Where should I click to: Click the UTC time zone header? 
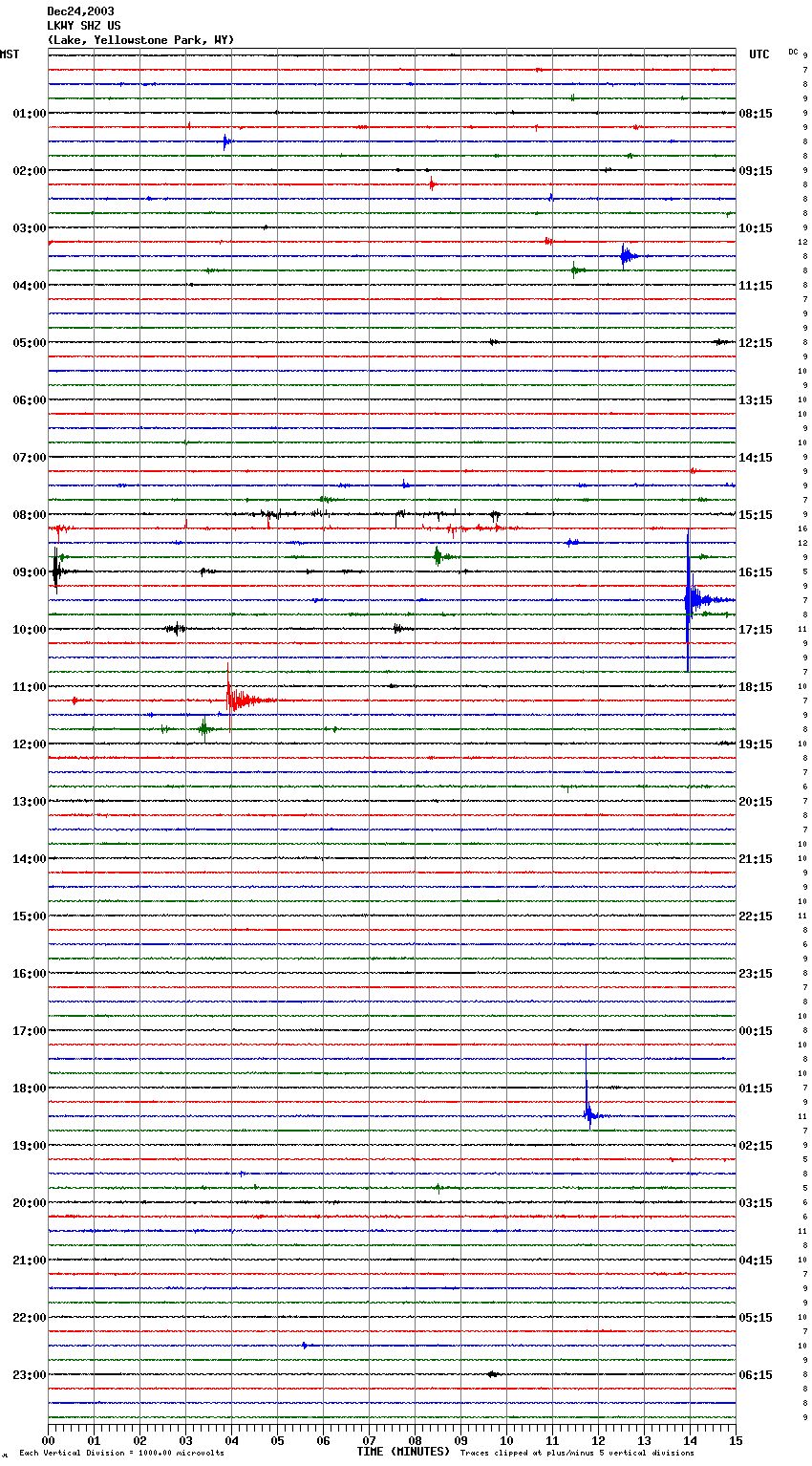[x=759, y=54]
